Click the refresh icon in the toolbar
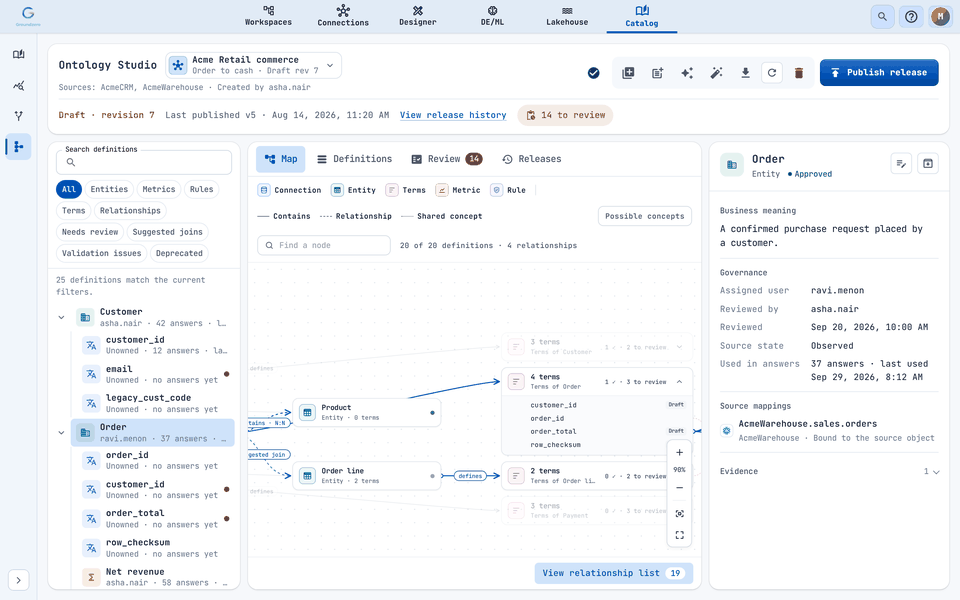 [x=772, y=73]
